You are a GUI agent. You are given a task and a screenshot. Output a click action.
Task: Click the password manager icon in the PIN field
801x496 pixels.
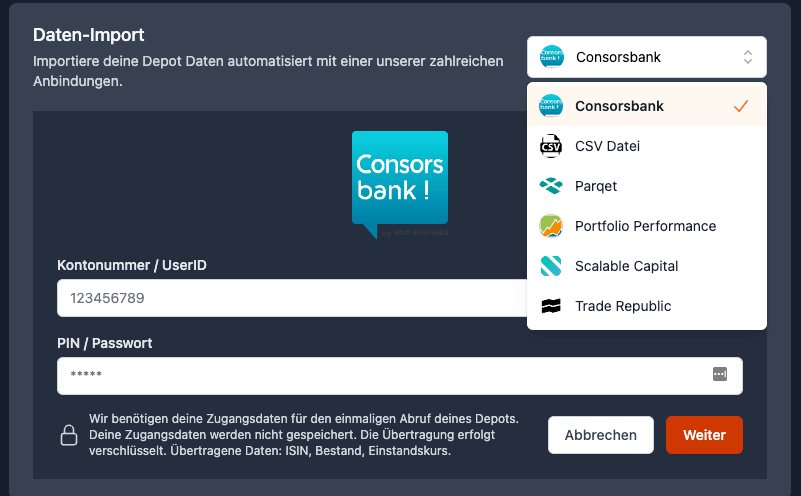[x=720, y=374]
